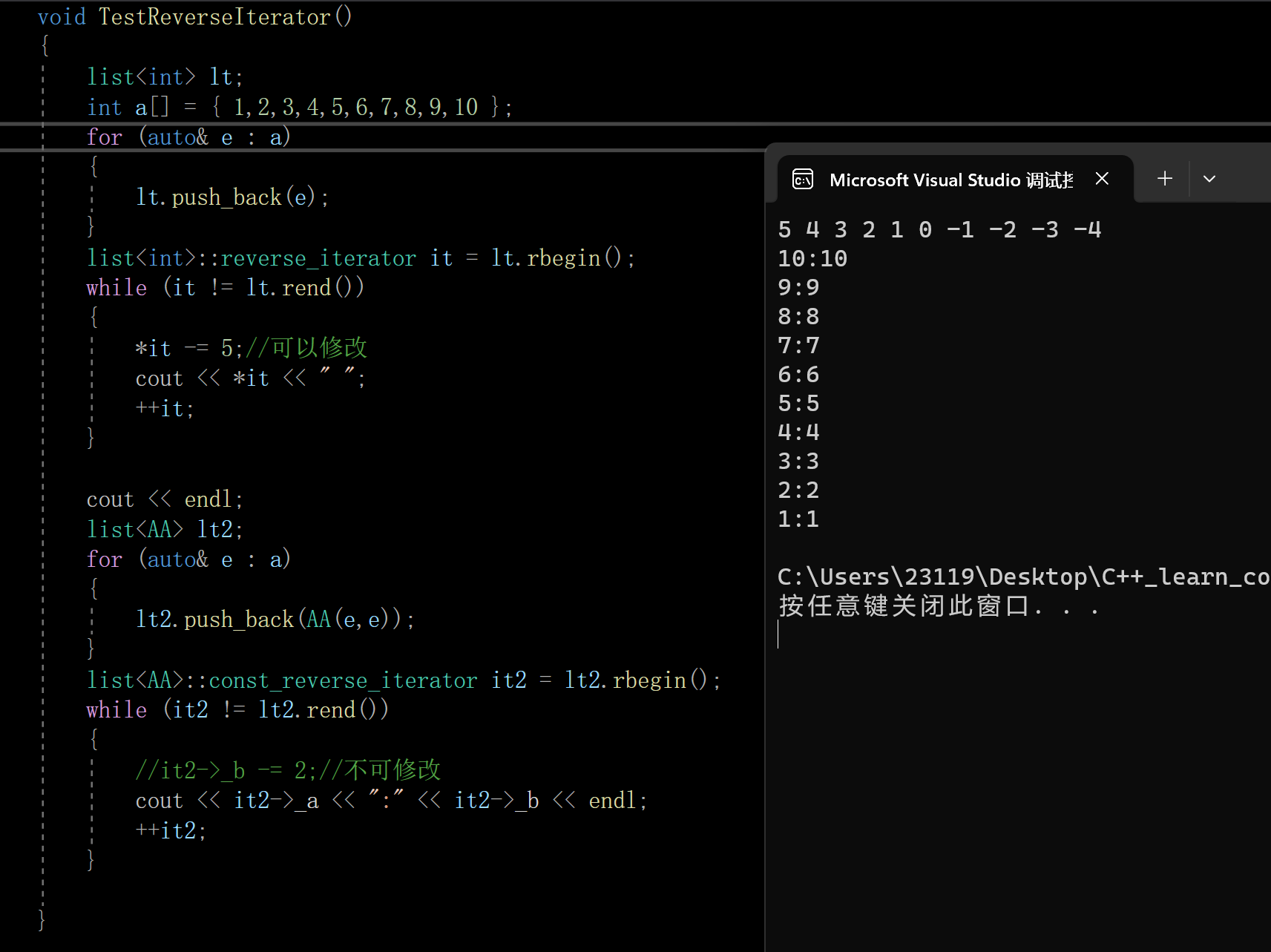Click 'cout << endl;' line
Image resolution: width=1271 pixels, height=952 pixels.
click(165, 499)
